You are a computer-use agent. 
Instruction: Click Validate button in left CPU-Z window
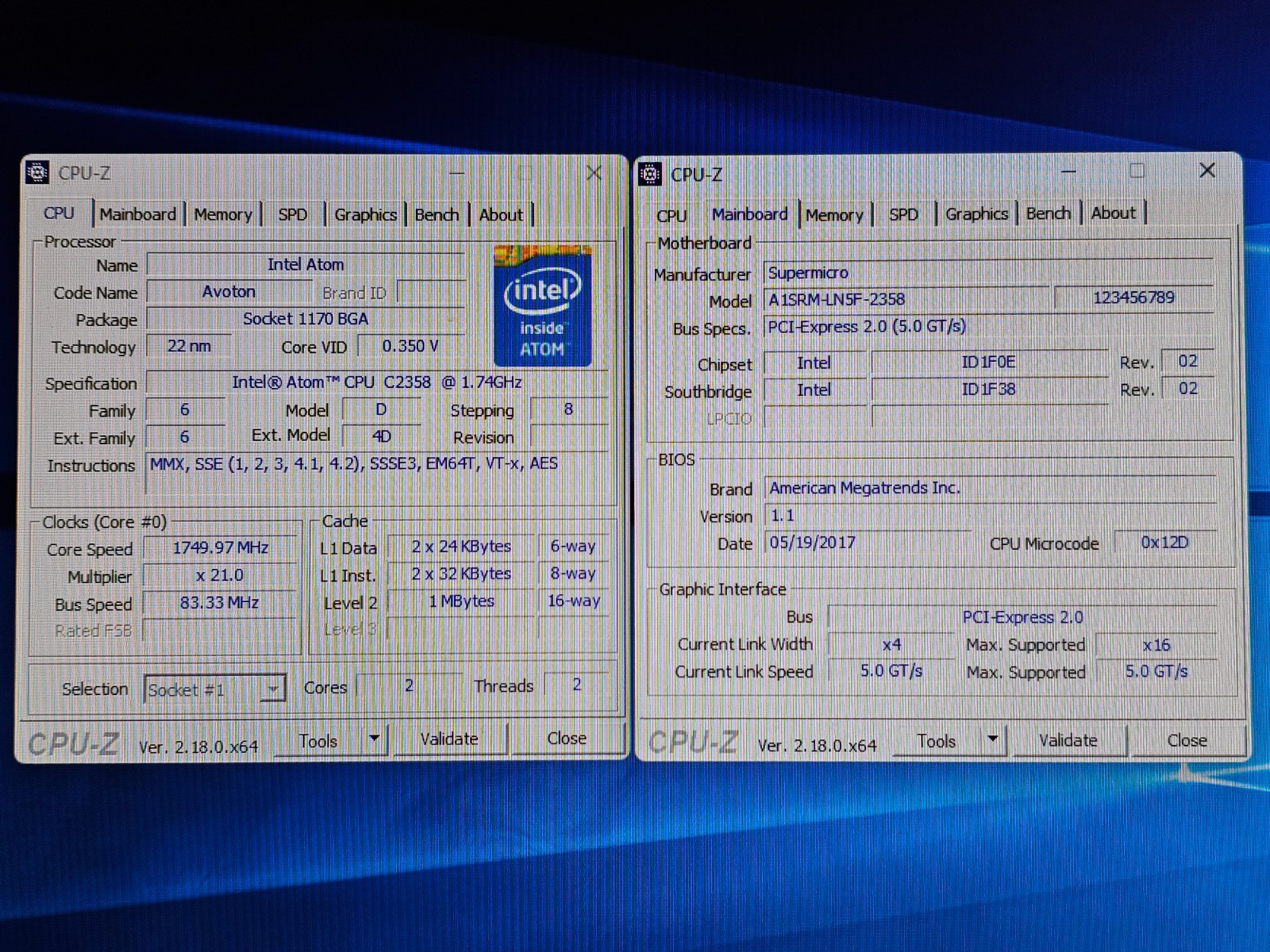click(449, 739)
